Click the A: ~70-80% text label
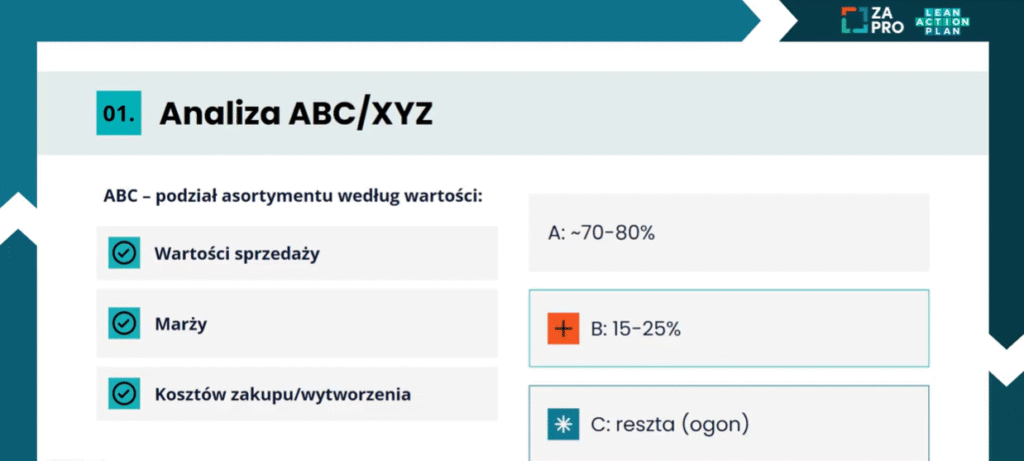The width and height of the screenshot is (1024, 461). [x=601, y=233]
